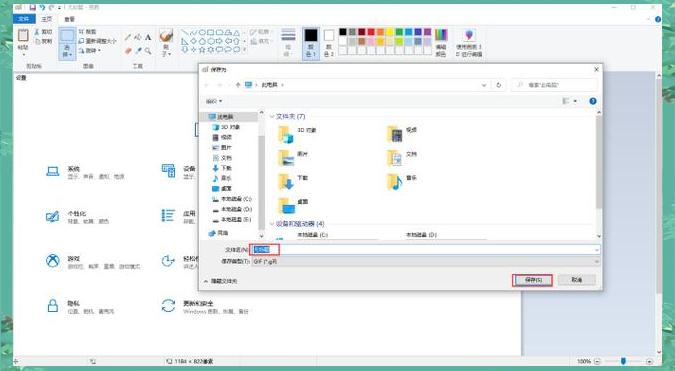Select the Eraser tool in Paint
The height and width of the screenshot is (371, 675).
[128, 51]
